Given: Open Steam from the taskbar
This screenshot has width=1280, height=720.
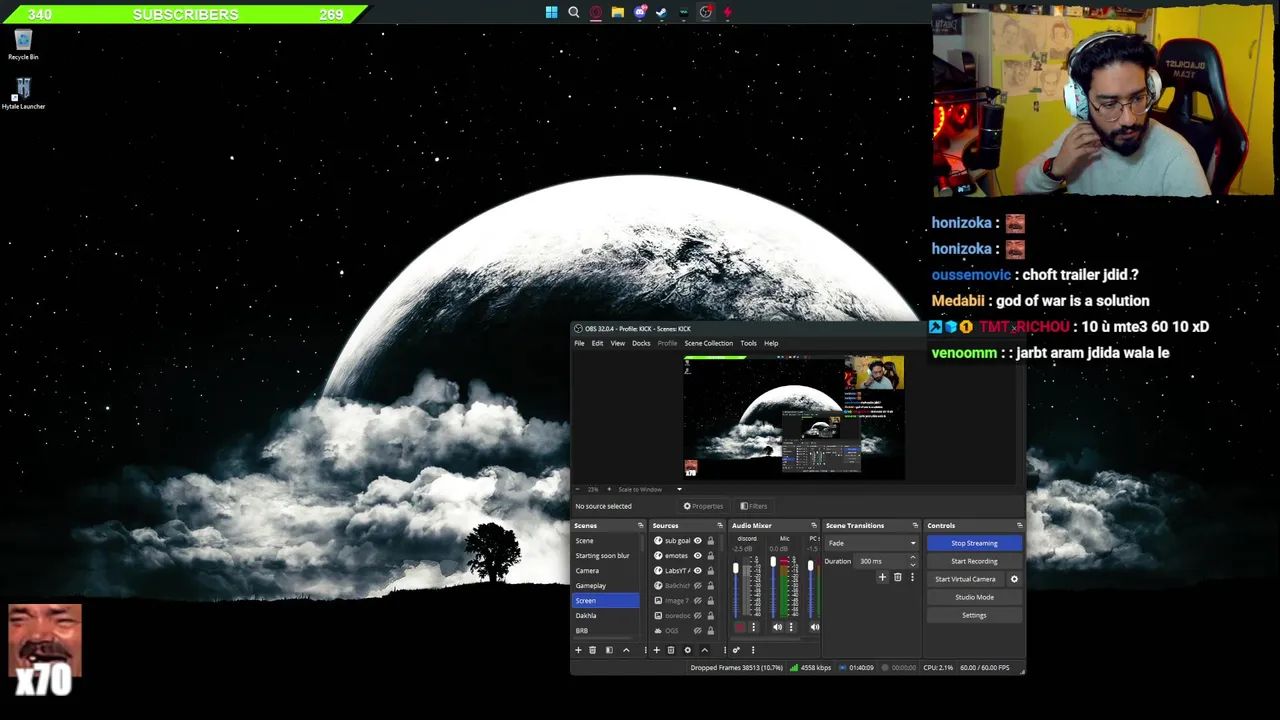Looking at the screenshot, I should (662, 12).
